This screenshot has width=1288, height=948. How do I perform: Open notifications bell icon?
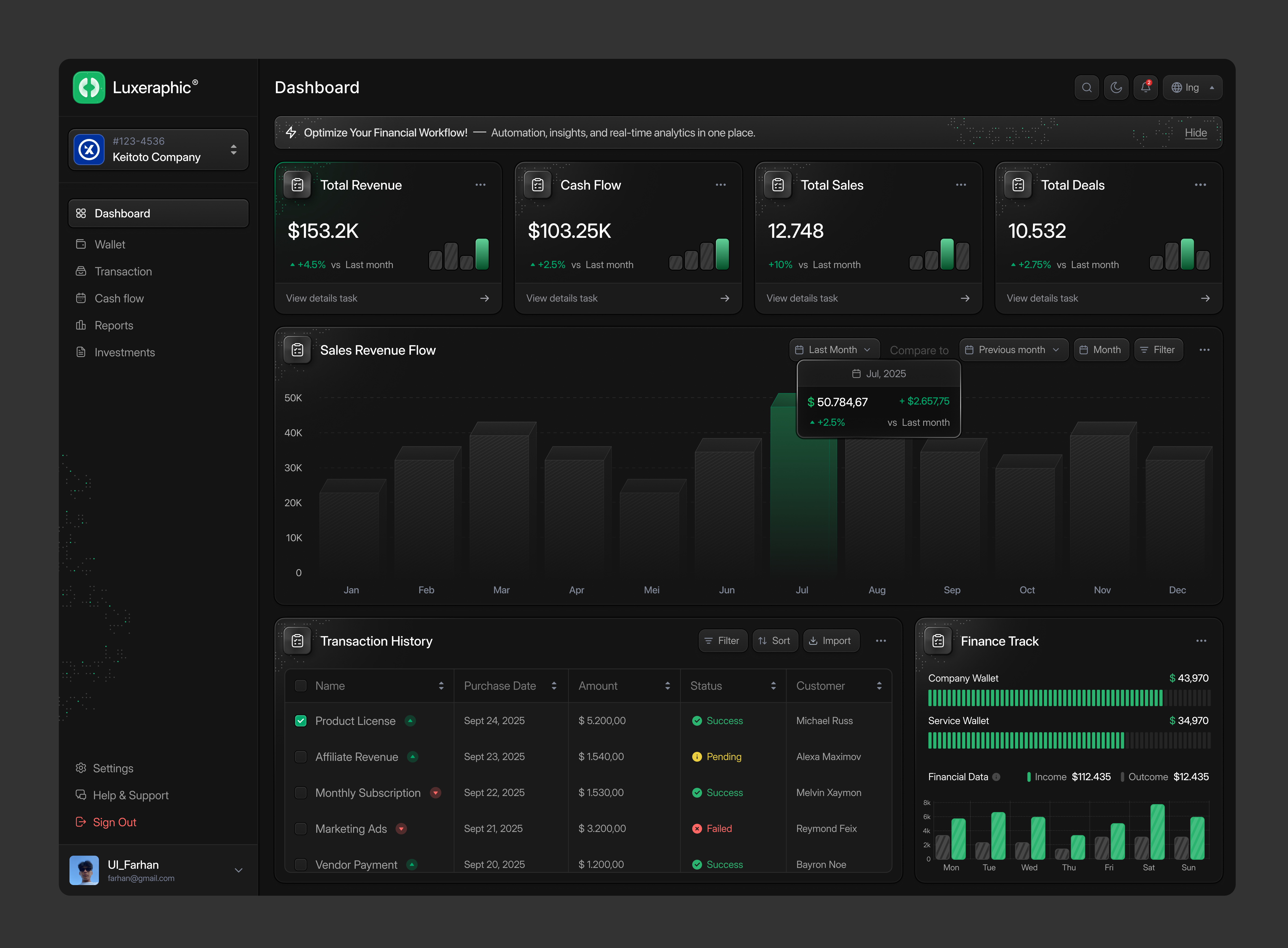click(1145, 87)
